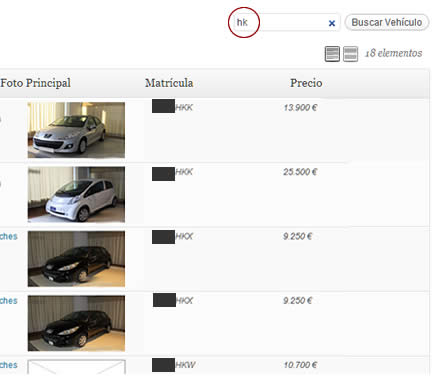Click the Buscar Vehículo button
The image size is (437, 380).
pos(387,22)
